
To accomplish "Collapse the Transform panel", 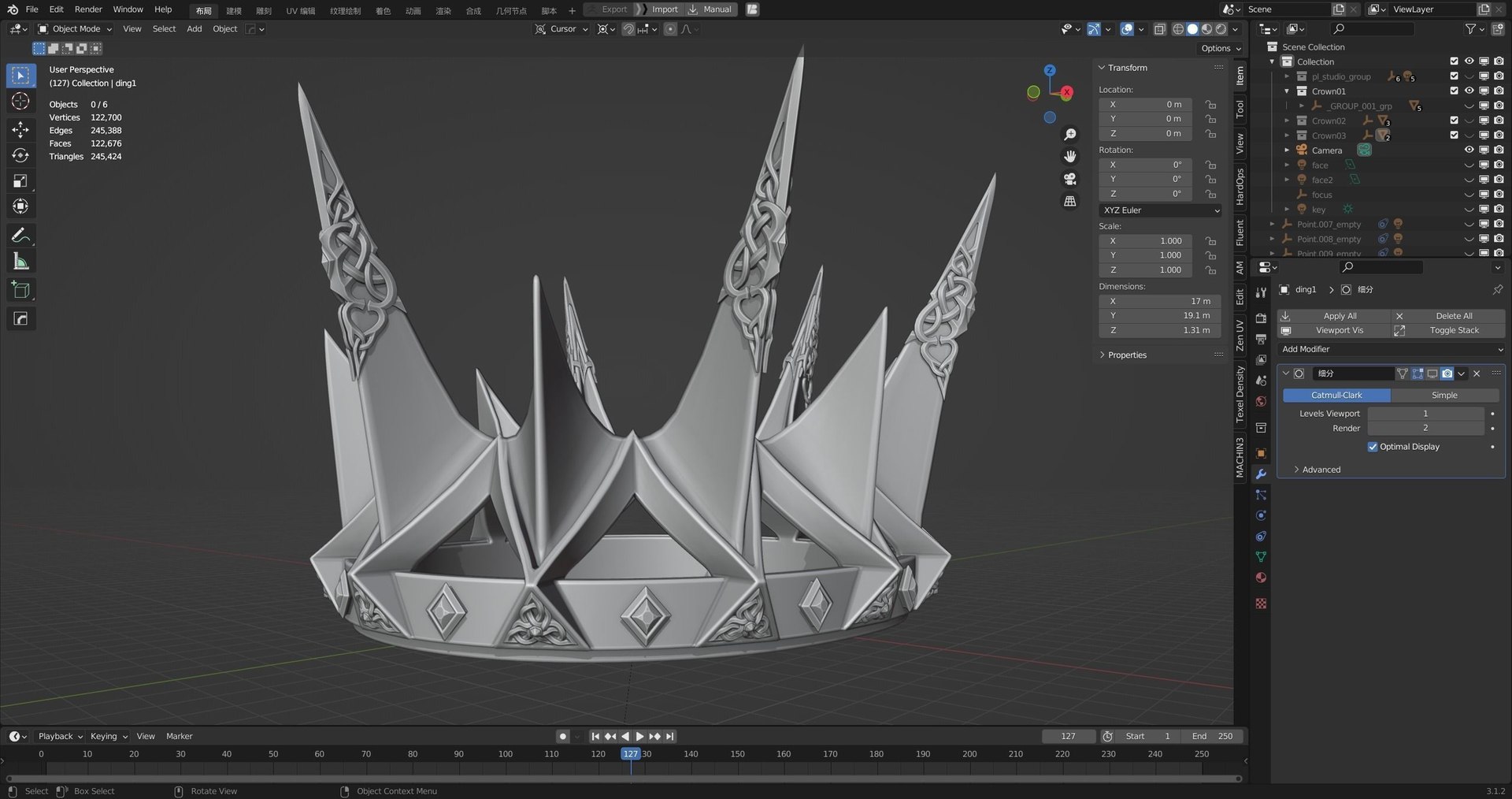I will (x=1123, y=68).
